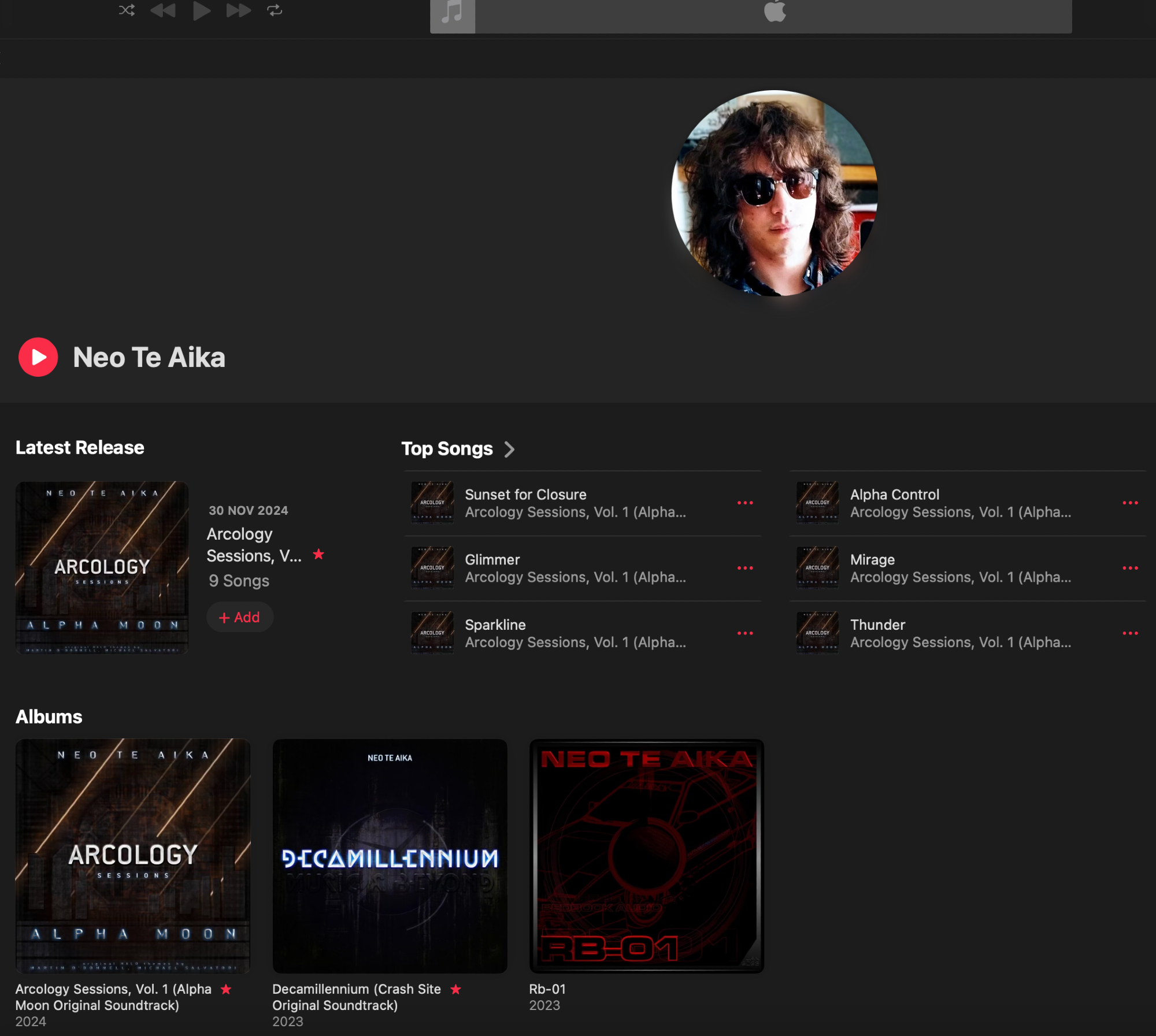1156x1036 pixels.
Task: Click the previous track button
Action: (x=163, y=10)
